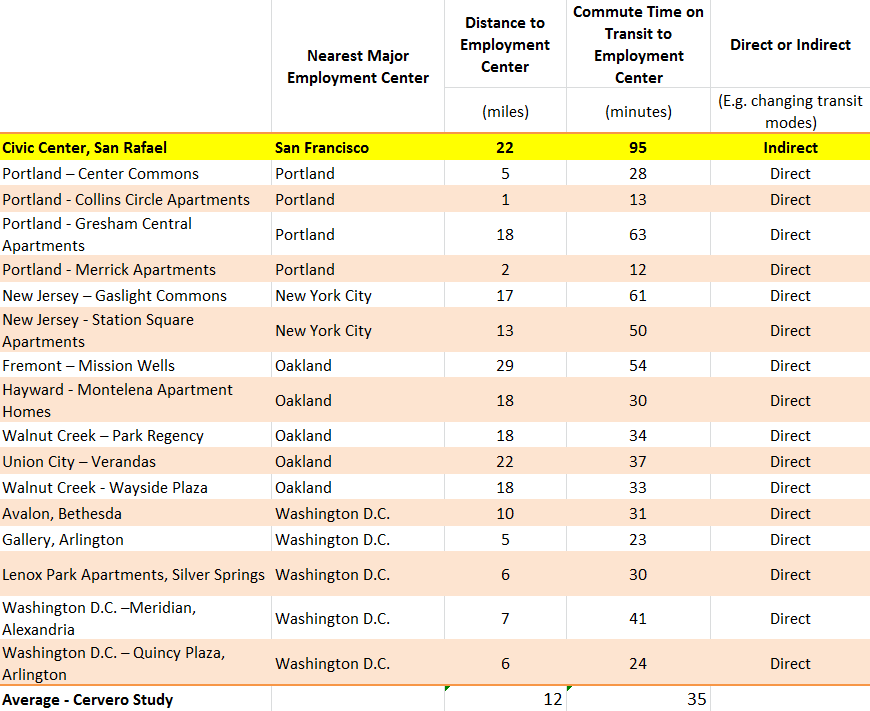The height and width of the screenshot is (711, 870).
Task: Click the commute time value 95
Action: pos(638,148)
